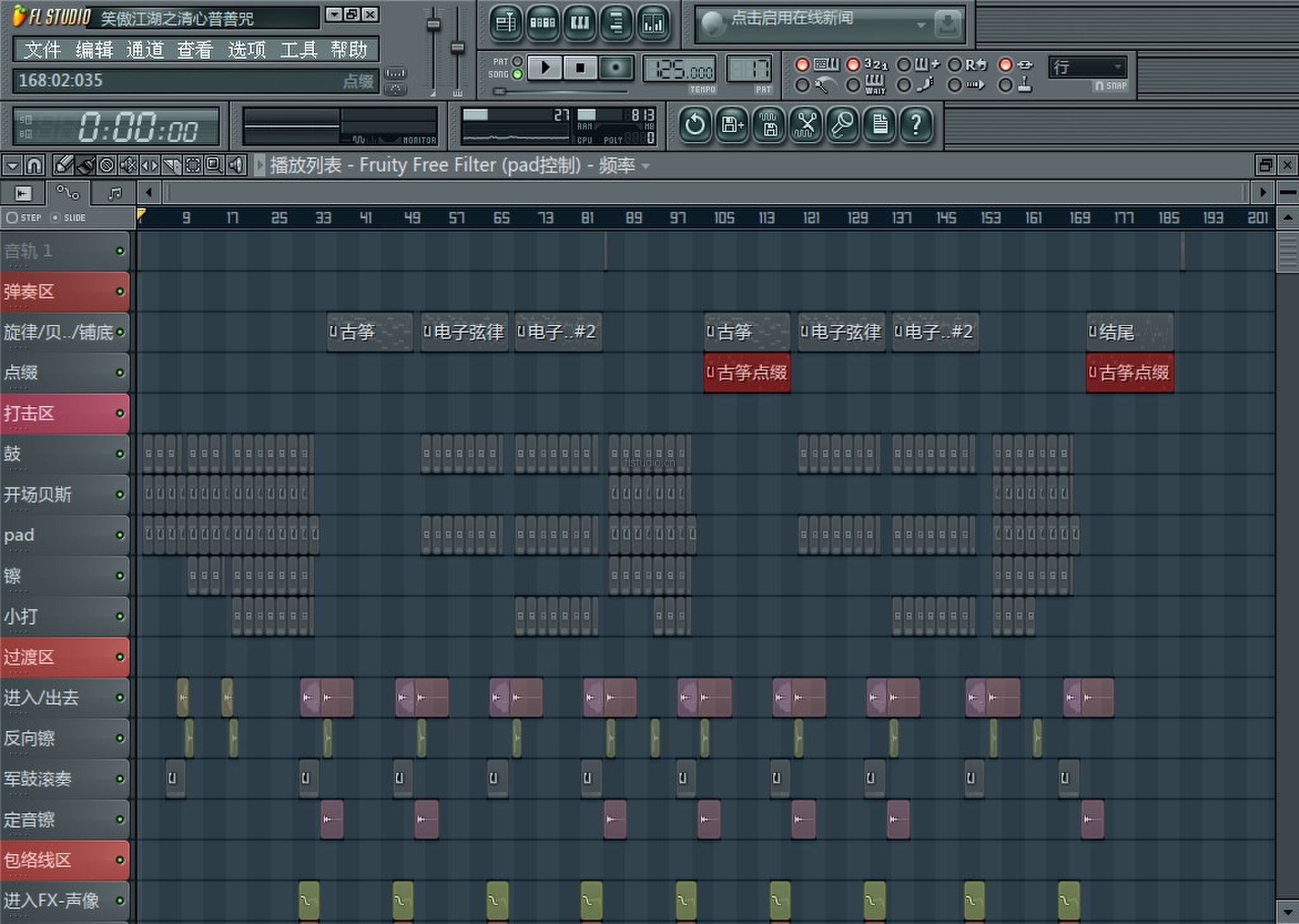Open the 查看 menu
1299x924 pixels.
coord(194,49)
